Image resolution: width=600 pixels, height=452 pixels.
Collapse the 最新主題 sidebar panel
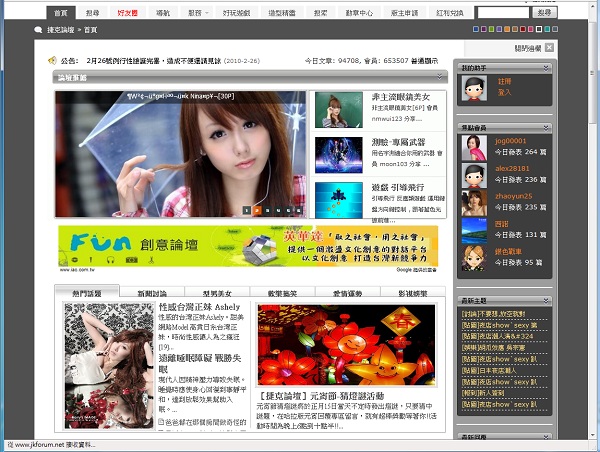(546, 301)
